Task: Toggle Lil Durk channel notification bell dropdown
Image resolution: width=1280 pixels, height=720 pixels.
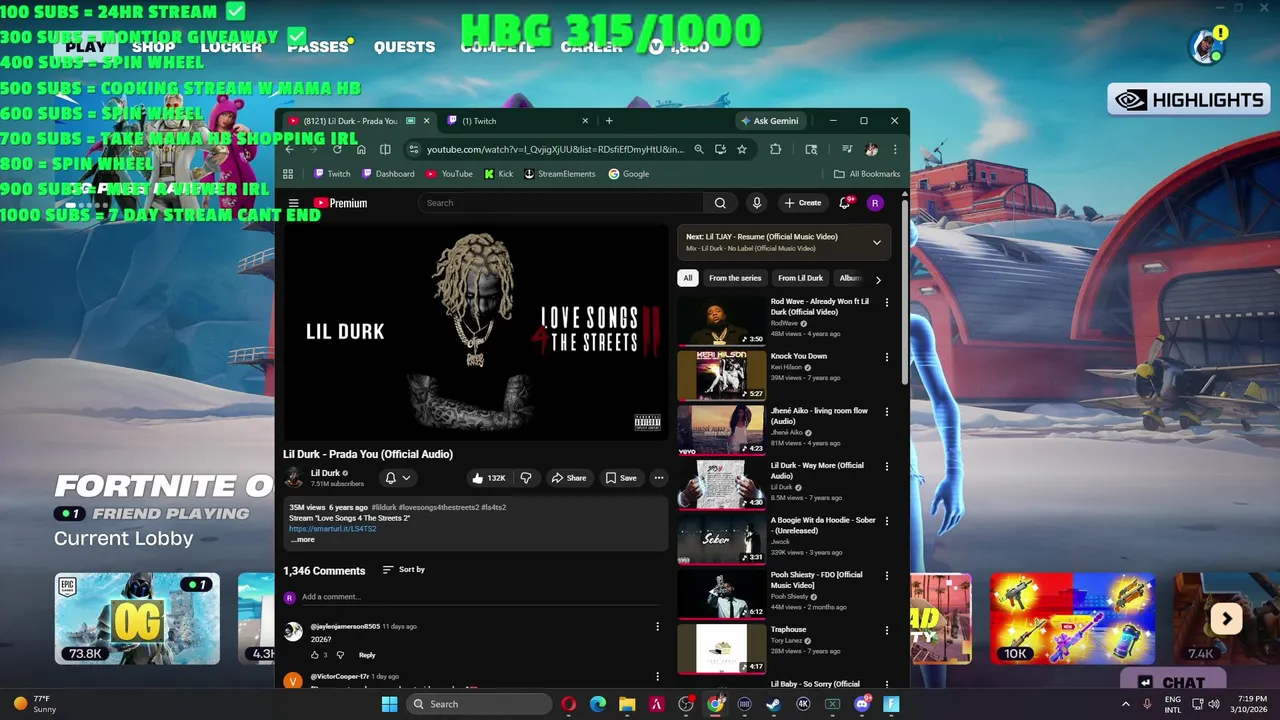Action: (x=397, y=478)
